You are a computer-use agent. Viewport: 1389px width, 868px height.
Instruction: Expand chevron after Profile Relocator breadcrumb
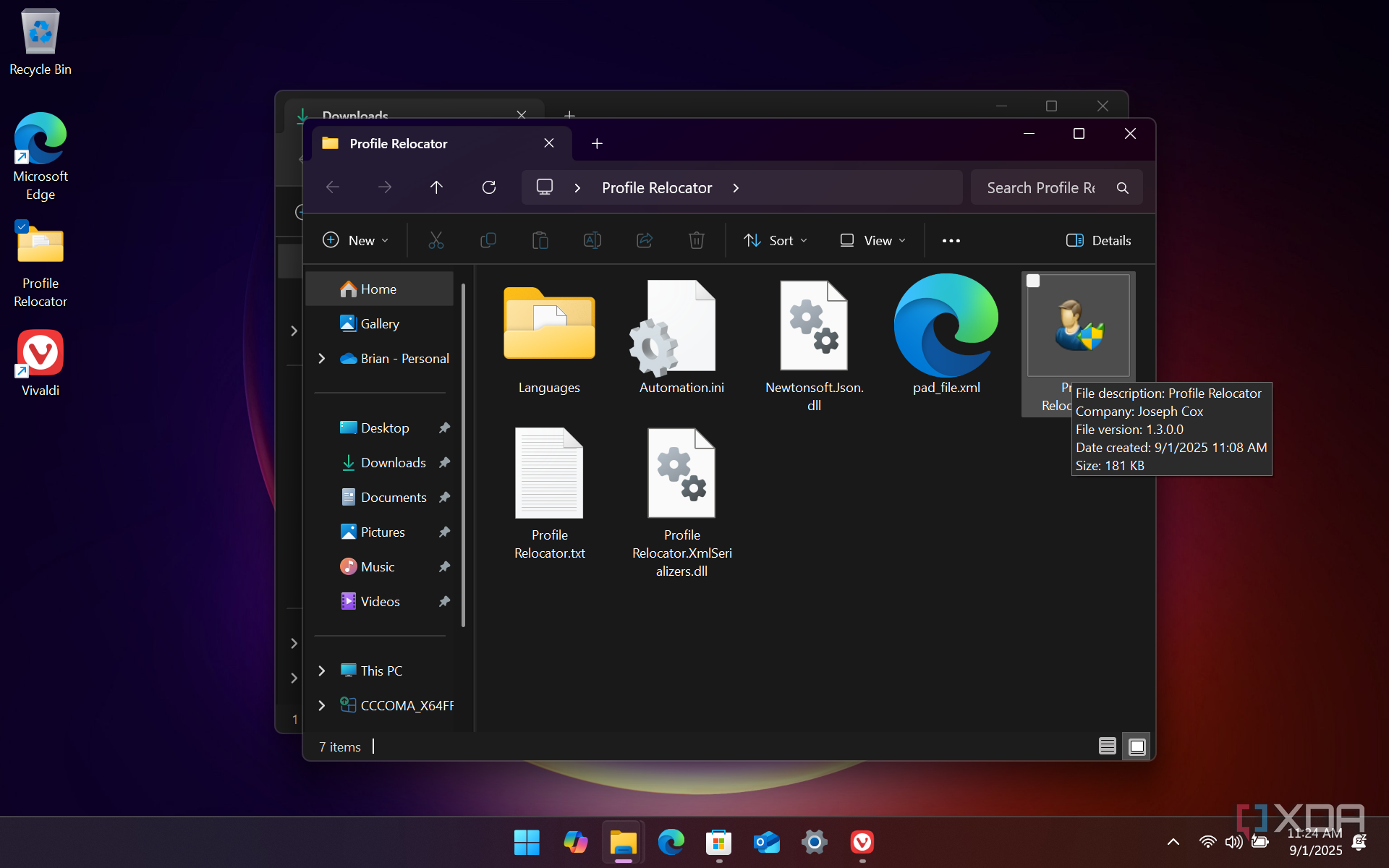click(x=736, y=188)
